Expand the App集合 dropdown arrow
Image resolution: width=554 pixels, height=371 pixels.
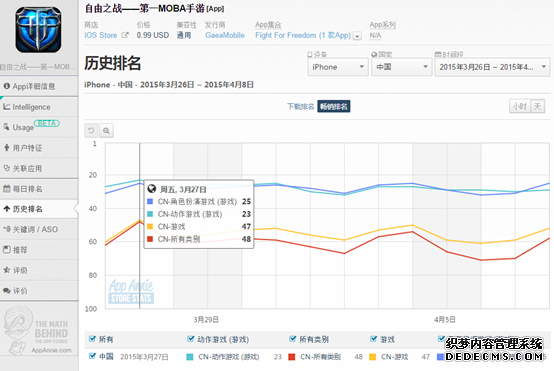click(x=357, y=36)
